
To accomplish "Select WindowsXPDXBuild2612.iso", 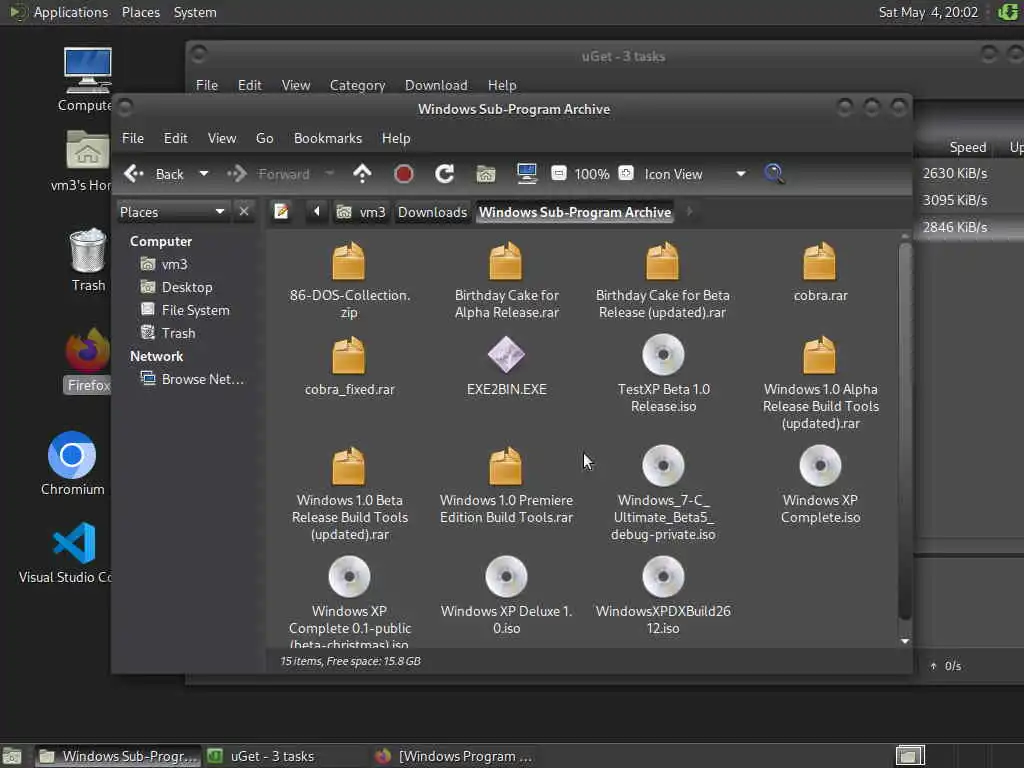I will [664, 596].
